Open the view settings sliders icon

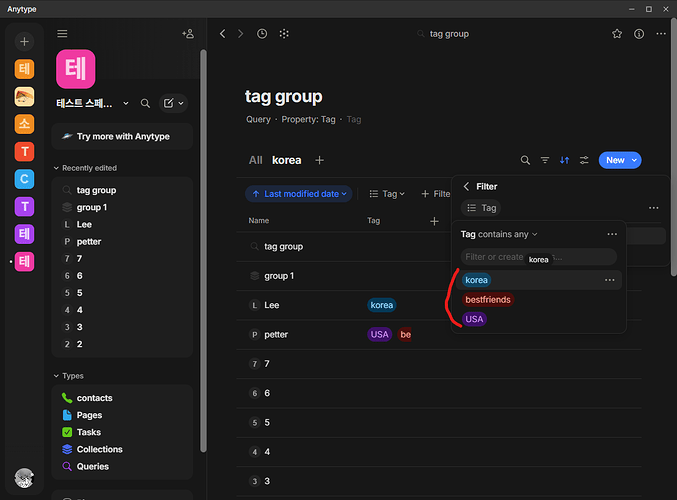[584, 160]
